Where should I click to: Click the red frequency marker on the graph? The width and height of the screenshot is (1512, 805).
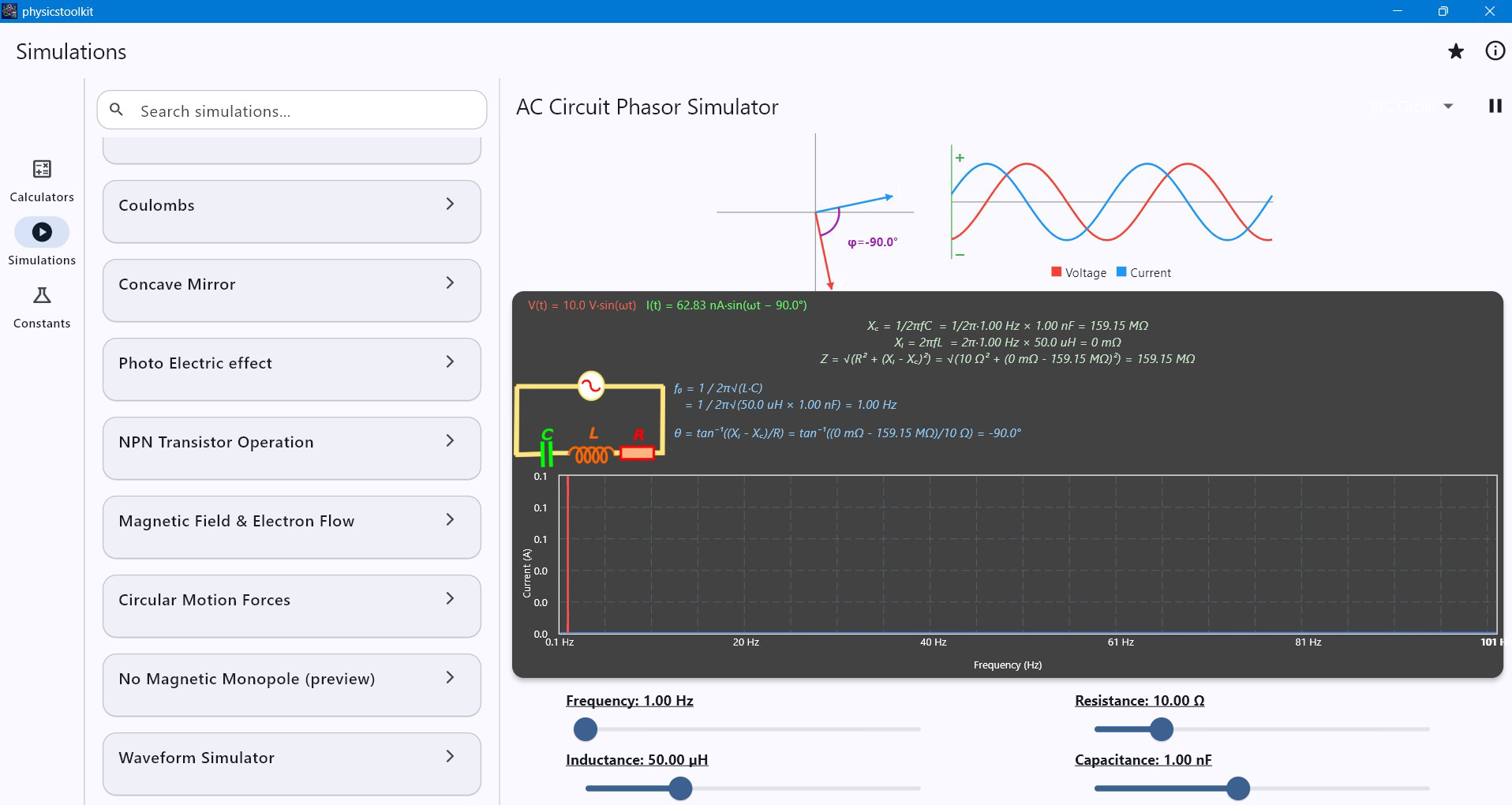pos(567,554)
